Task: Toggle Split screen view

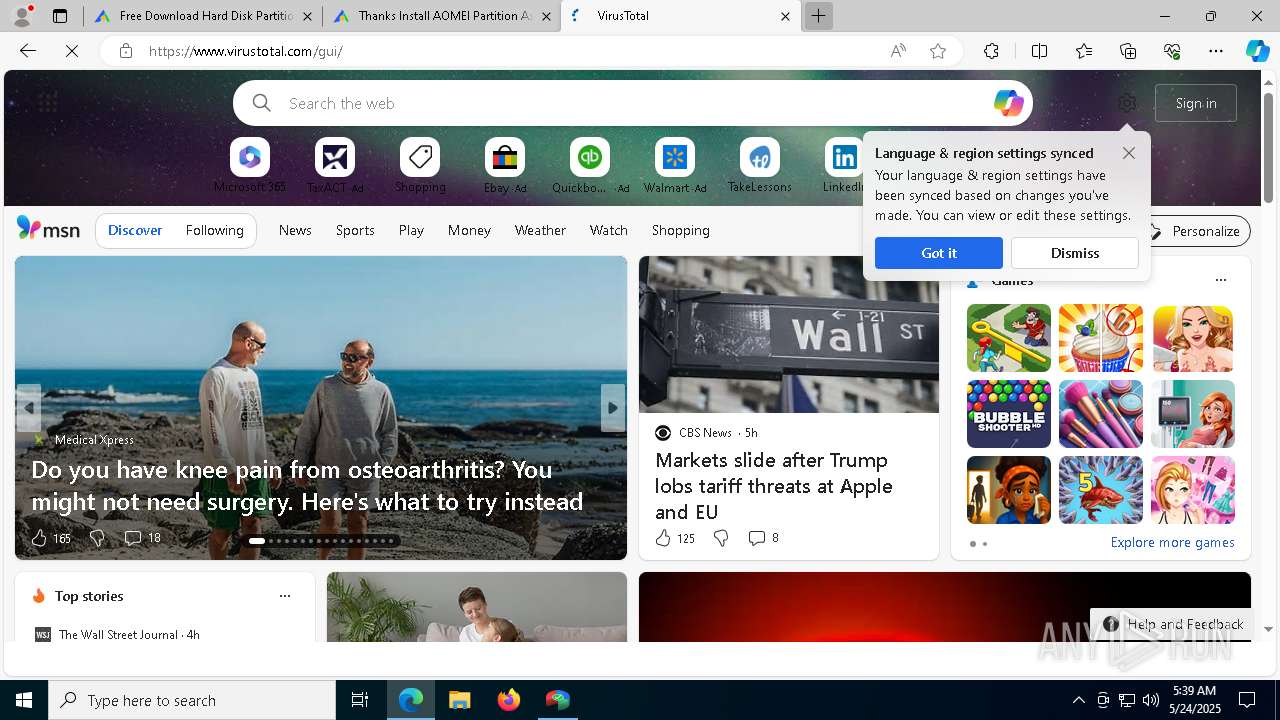Action: 1039,51
